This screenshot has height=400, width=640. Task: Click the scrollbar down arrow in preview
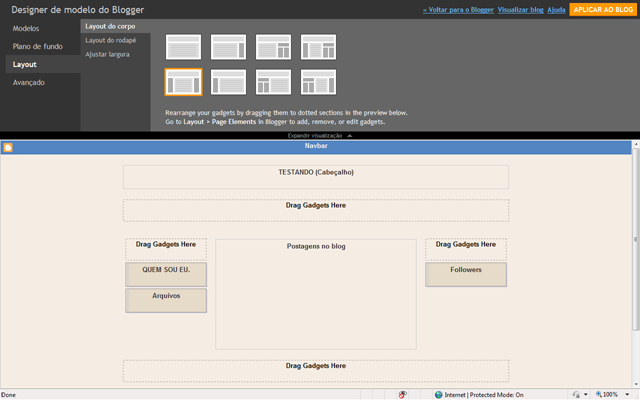point(636,384)
